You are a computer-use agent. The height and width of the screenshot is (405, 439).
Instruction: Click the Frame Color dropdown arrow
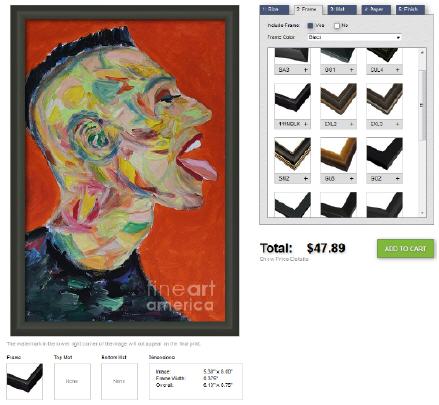pos(398,37)
